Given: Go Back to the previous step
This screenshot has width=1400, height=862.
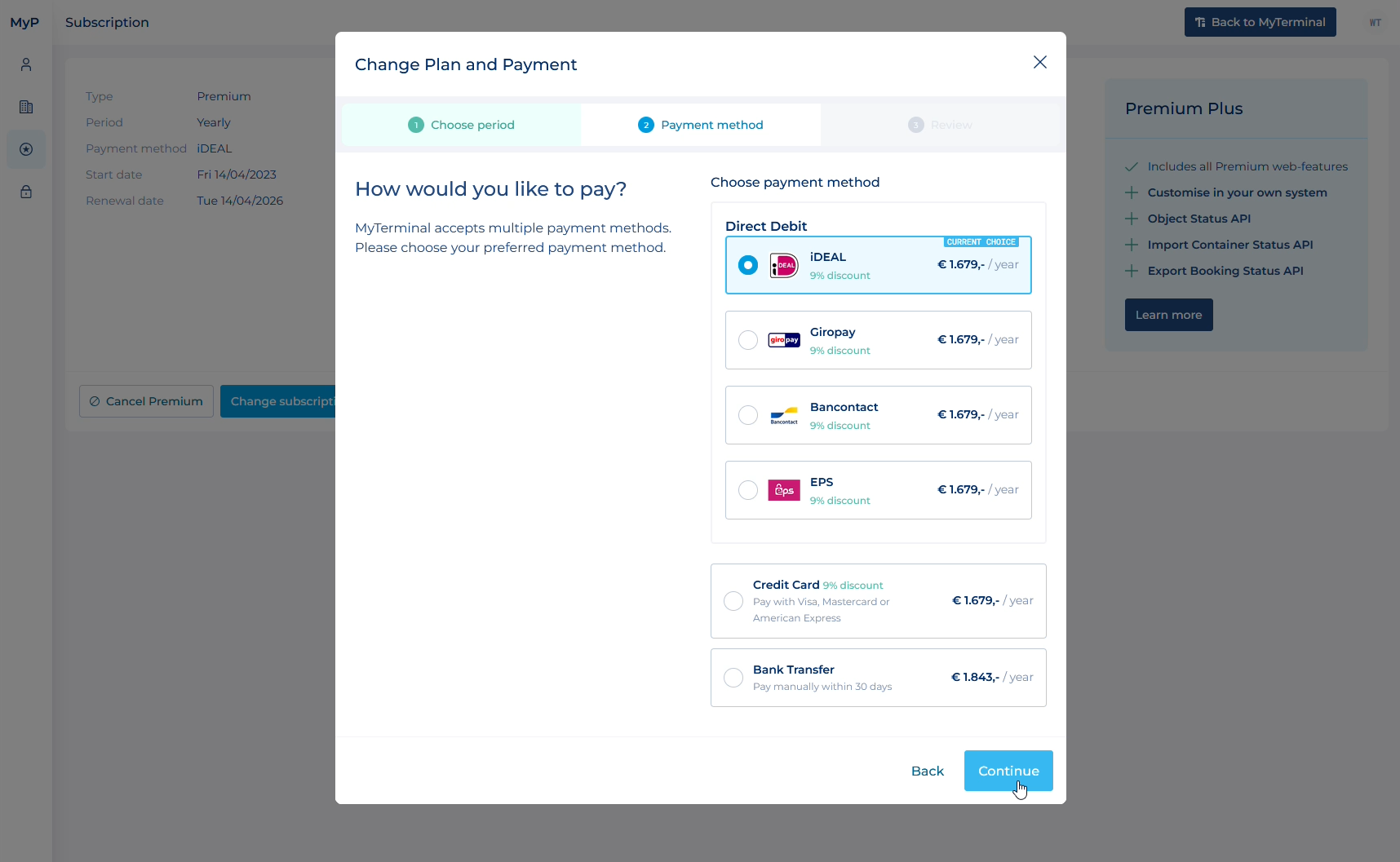Looking at the screenshot, I should [928, 771].
